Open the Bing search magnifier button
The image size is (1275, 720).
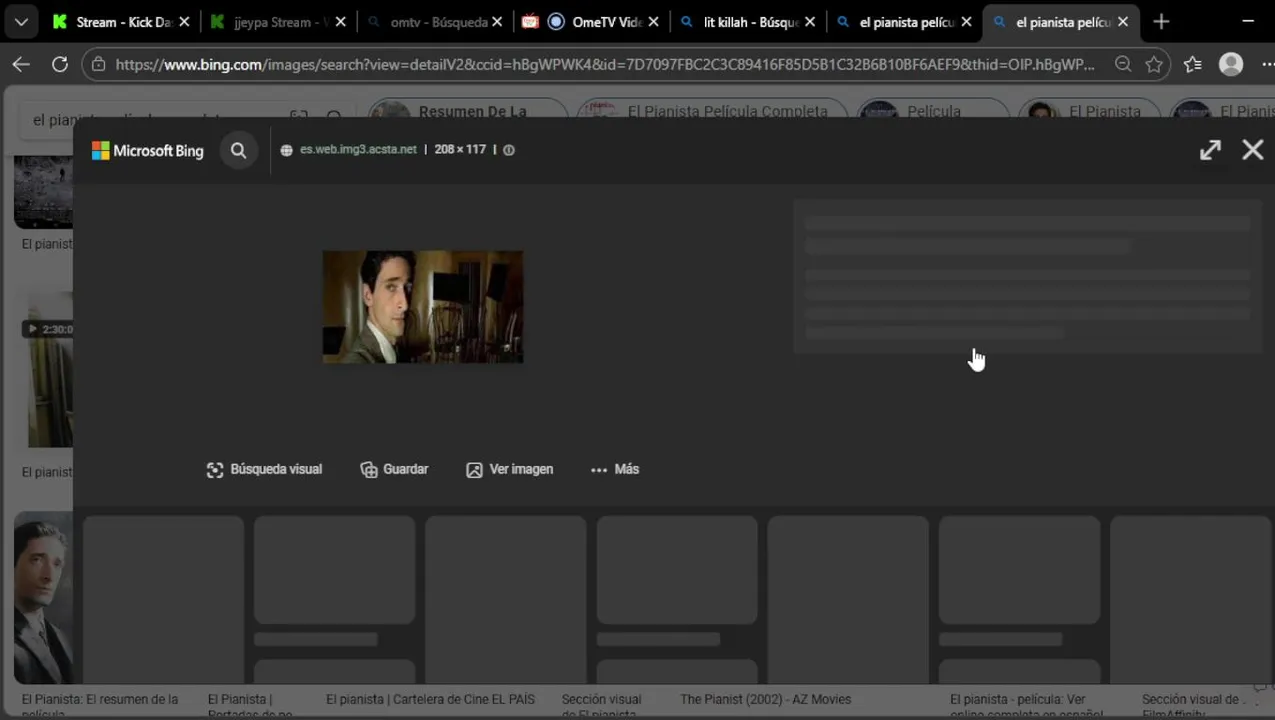(x=238, y=150)
